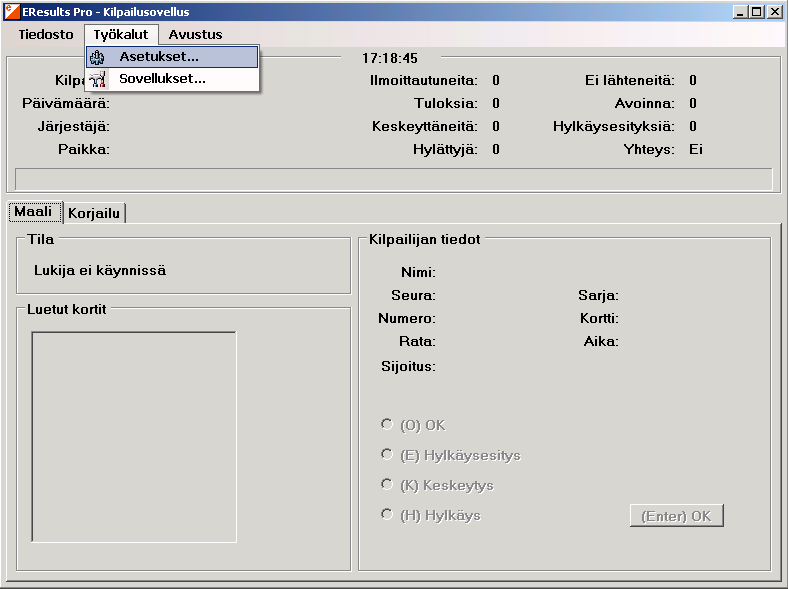Viewport: 788px width, 589px height.
Task: Switch to the Maali tab
Action: [x=33, y=212]
